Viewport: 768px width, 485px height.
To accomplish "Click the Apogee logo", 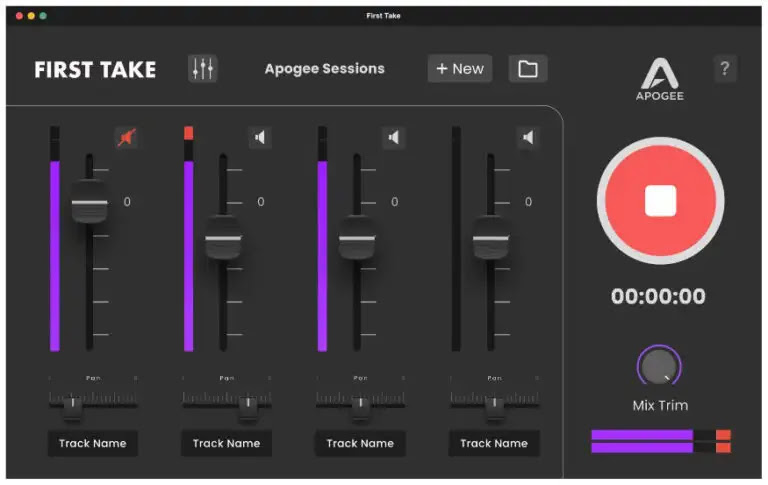I will (x=659, y=78).
